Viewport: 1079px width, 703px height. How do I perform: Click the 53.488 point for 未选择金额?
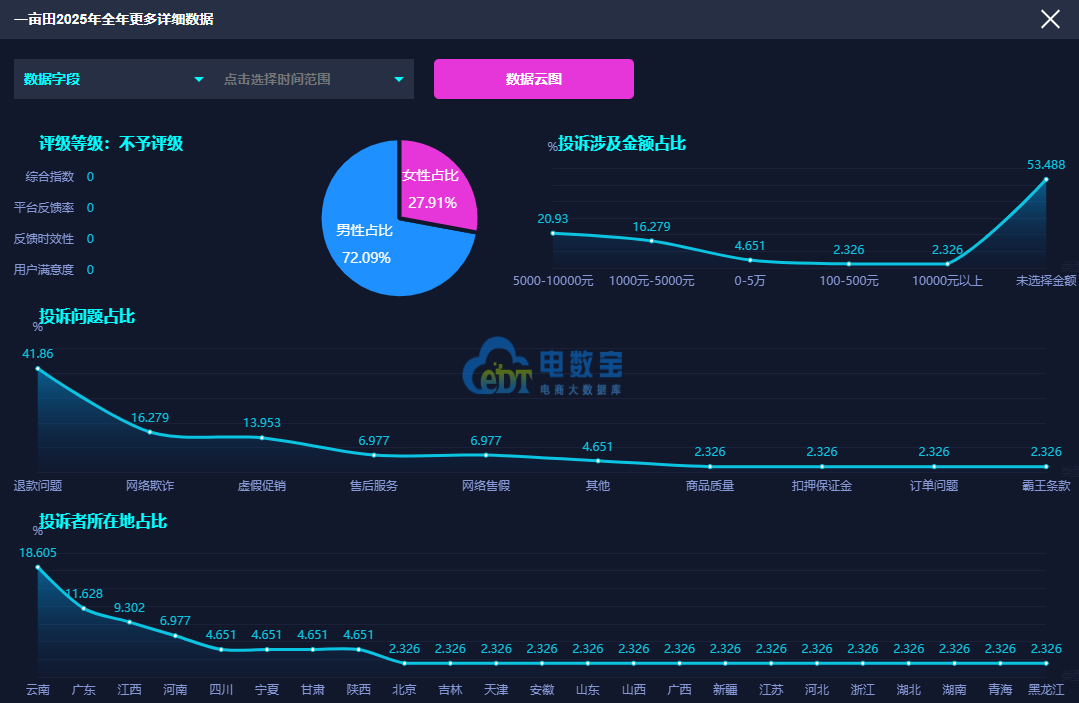[x=1046, y=180]
